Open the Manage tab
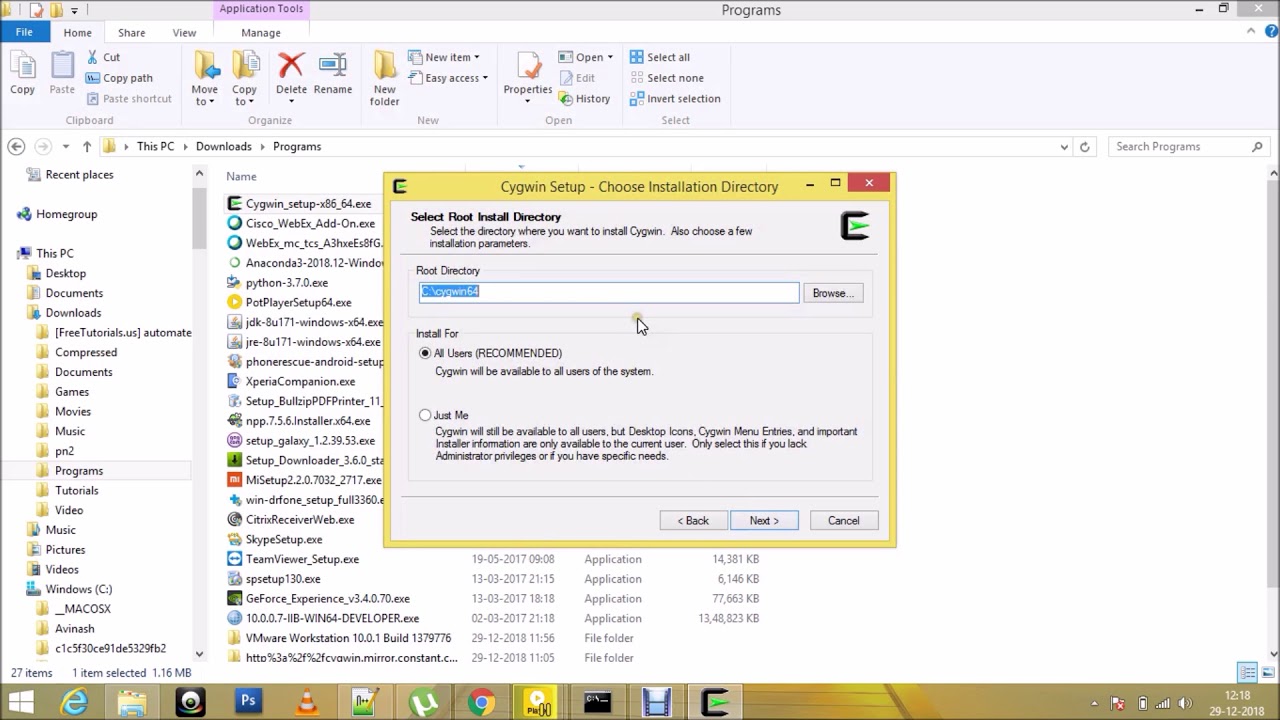The width and height of the screenshot is (1280, 720). click(261, 32)
